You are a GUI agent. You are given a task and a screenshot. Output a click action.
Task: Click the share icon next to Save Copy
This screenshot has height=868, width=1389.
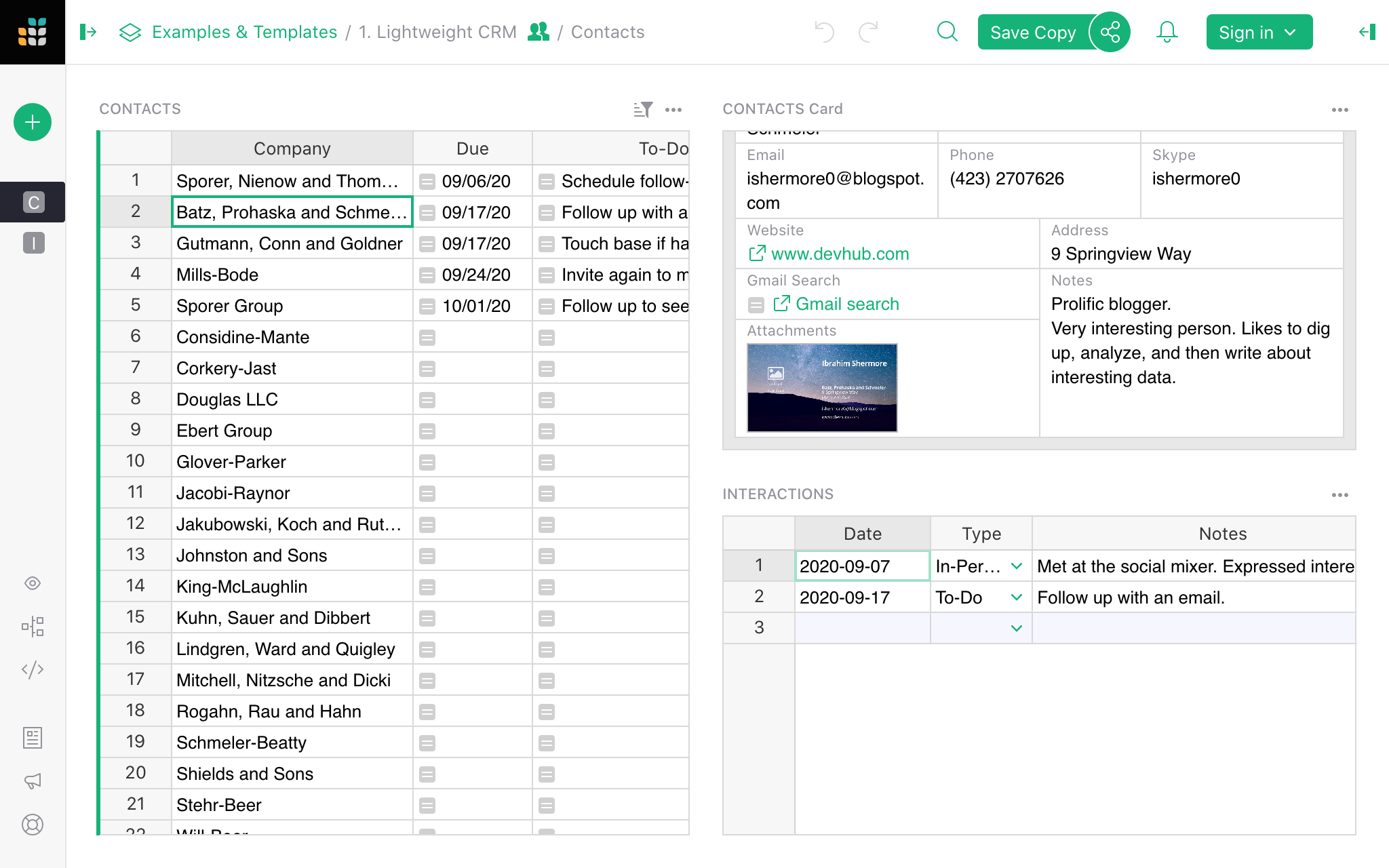pyautogui.click(x=1109, y=32)
